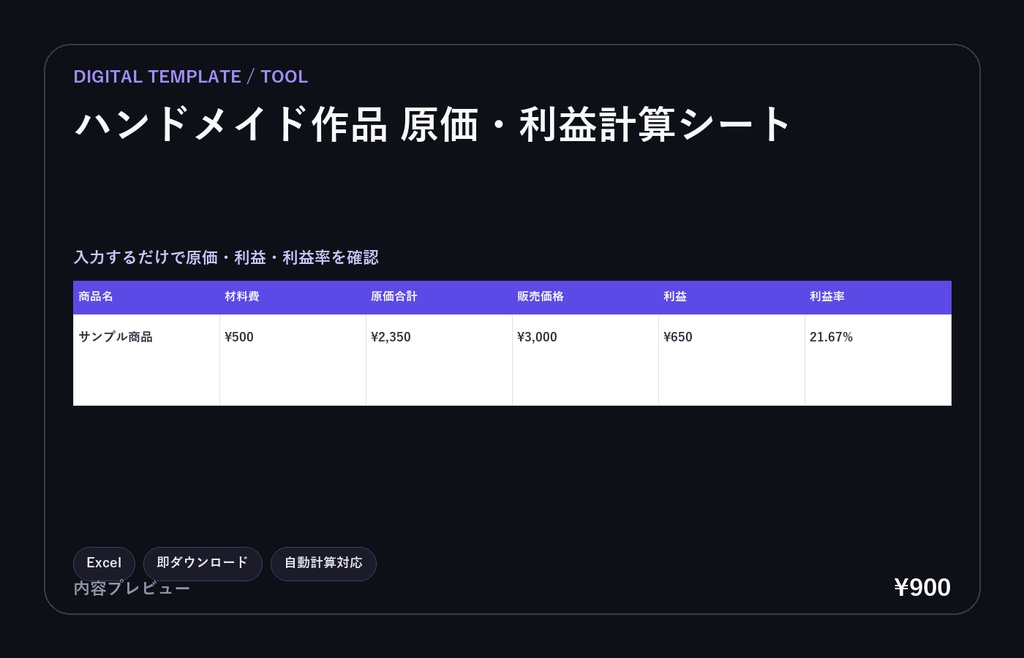Click the 入力するだけで原価・利益・利益率を確認 subtitle

click(226, 257)
